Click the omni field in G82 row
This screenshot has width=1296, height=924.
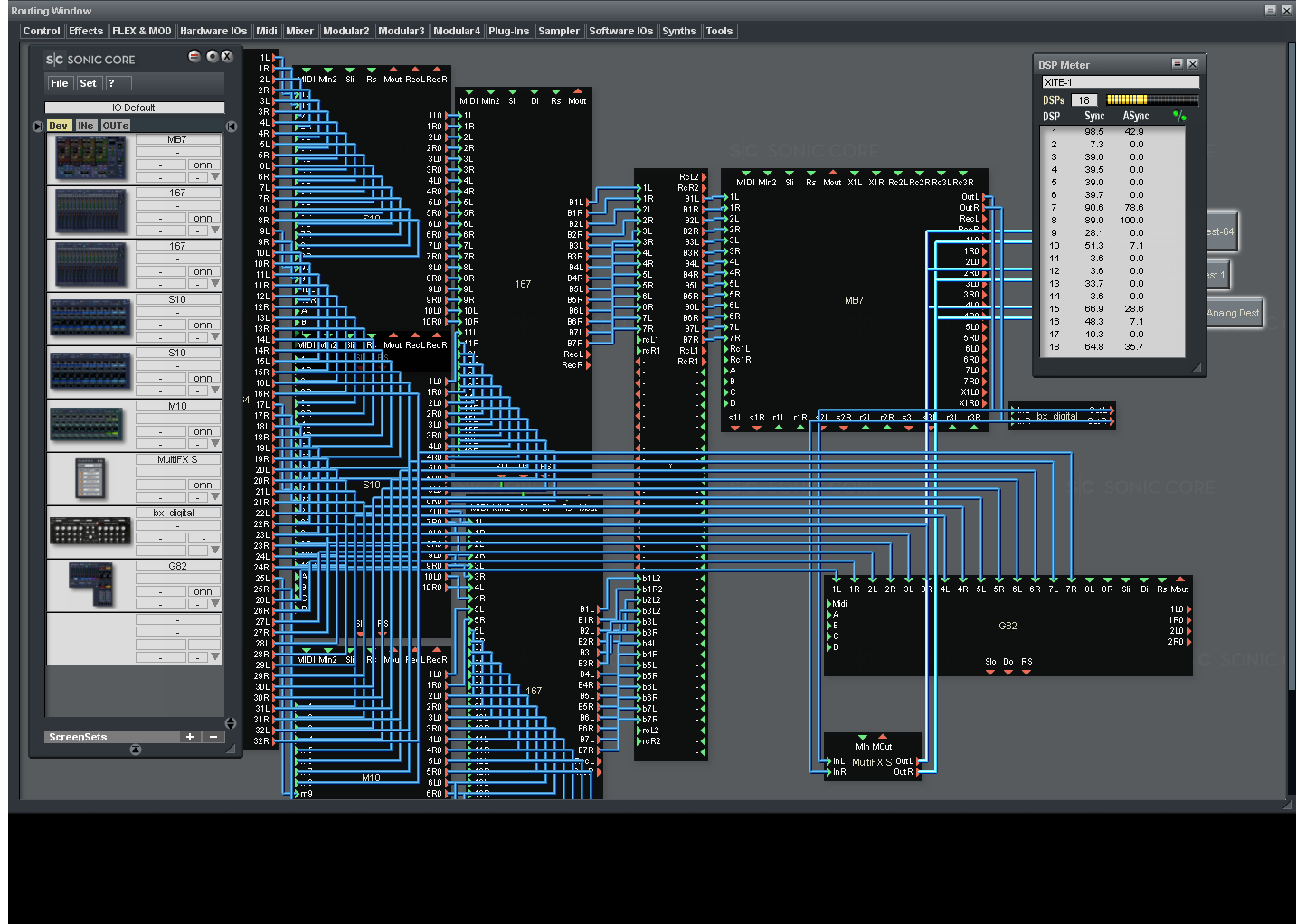pyautogui.click(x=203, y=592)
